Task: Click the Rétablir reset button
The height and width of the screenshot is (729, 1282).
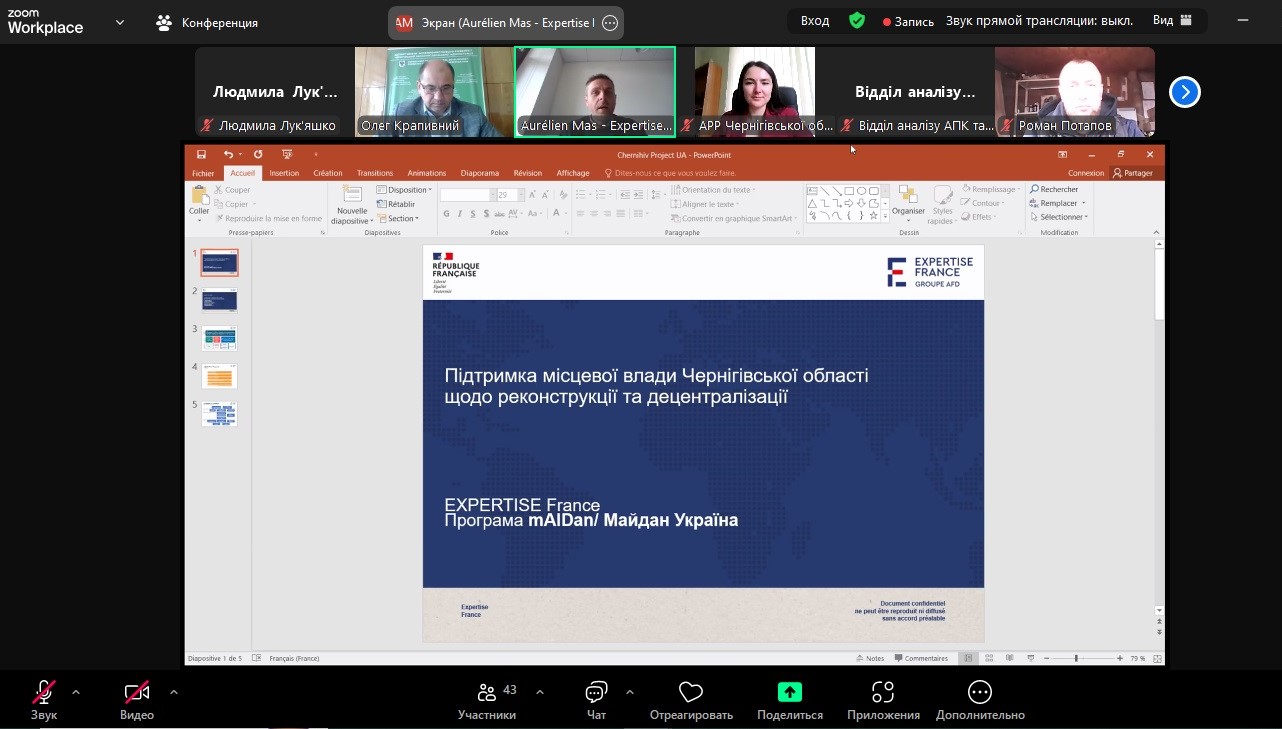Action: tap(396, 204)
